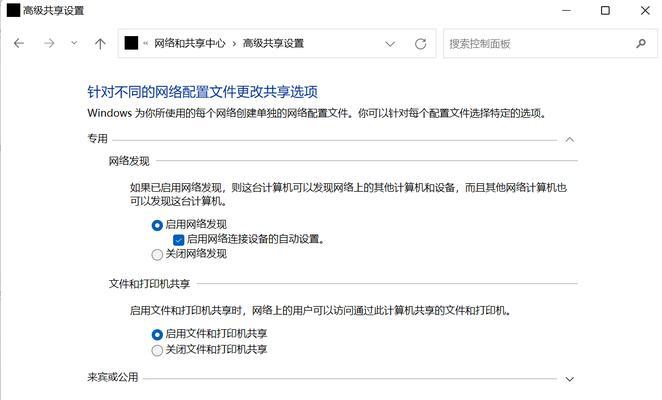Select 关闭网络发现 radio button
Screen dimensions: 662x400
point(157,255)
